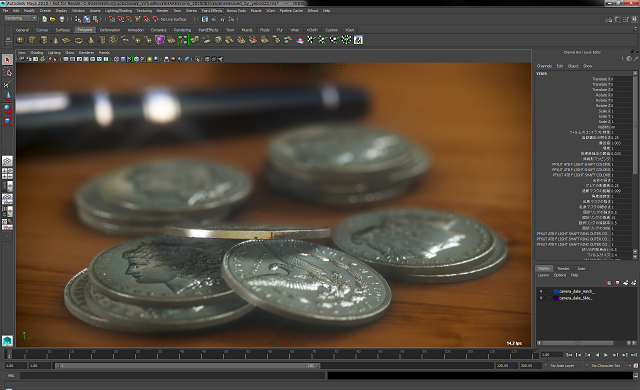Open the Render layer tab
Viewport: 640px width, 390px height.
563,268
